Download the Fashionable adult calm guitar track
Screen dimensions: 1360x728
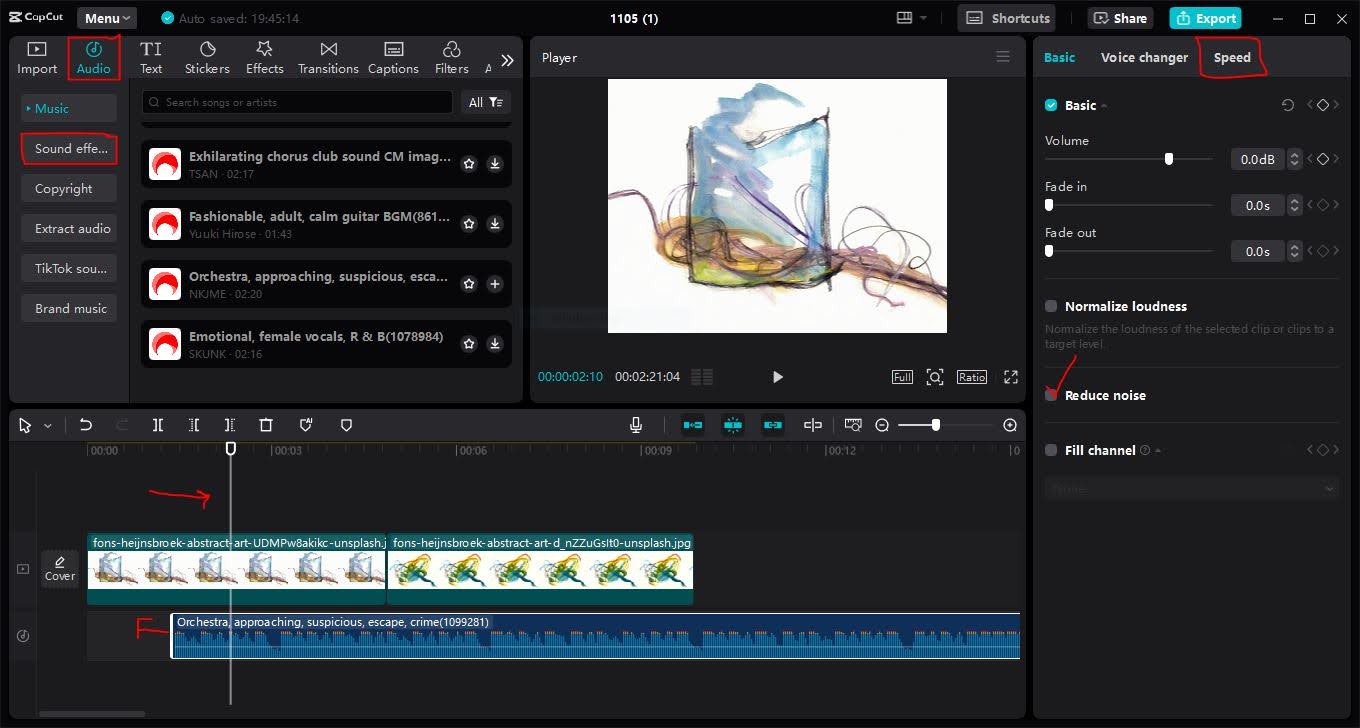point(494,224)
